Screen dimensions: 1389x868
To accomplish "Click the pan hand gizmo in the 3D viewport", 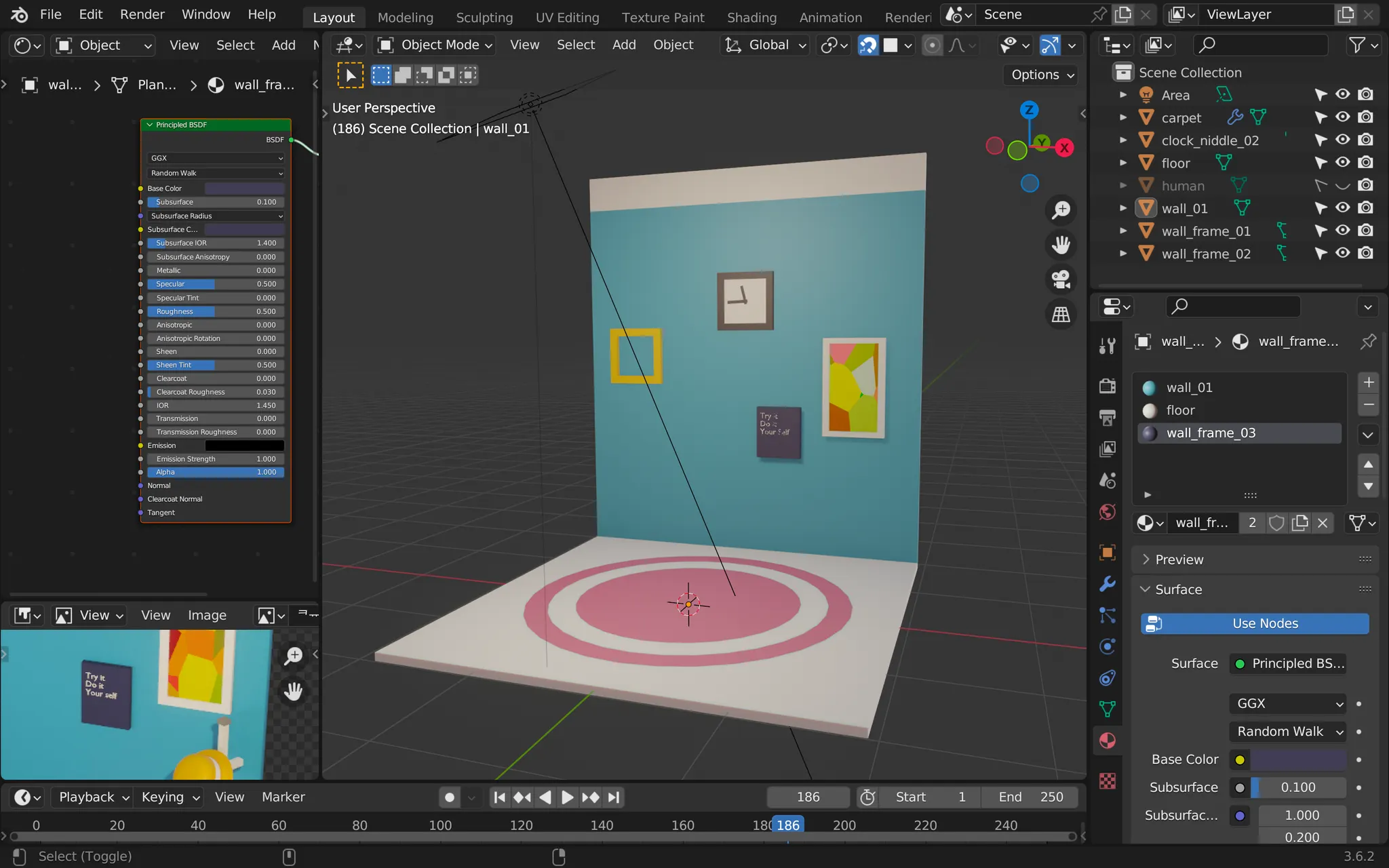I will tap(1061, 245).
